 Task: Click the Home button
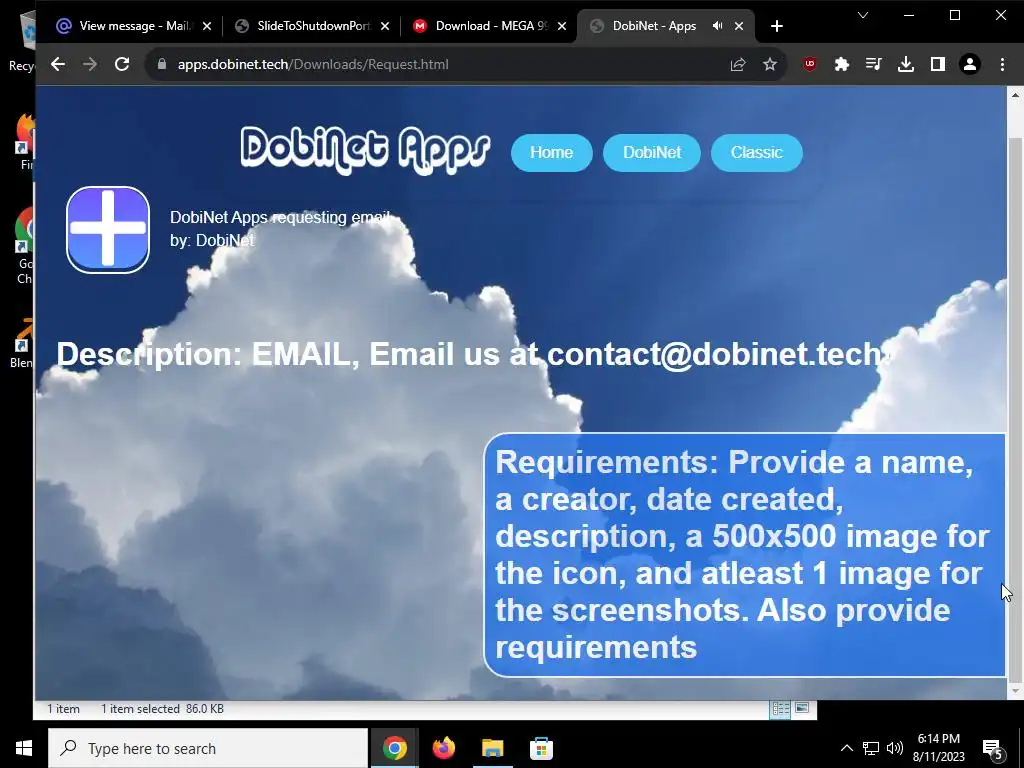(x=551, y=153)
